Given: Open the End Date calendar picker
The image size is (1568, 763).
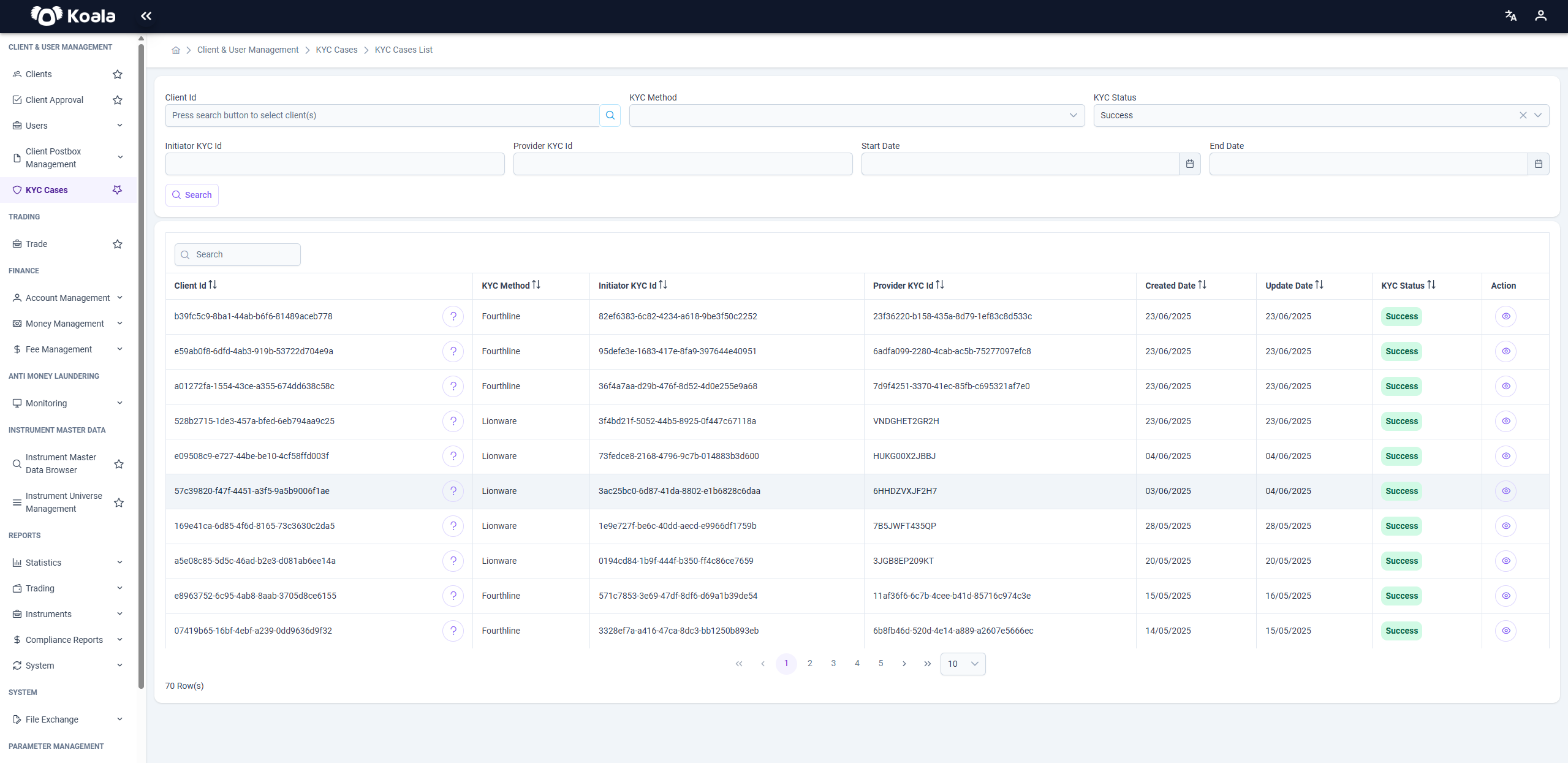Looking at the screenshot, I should click(x=1538, y=164).
